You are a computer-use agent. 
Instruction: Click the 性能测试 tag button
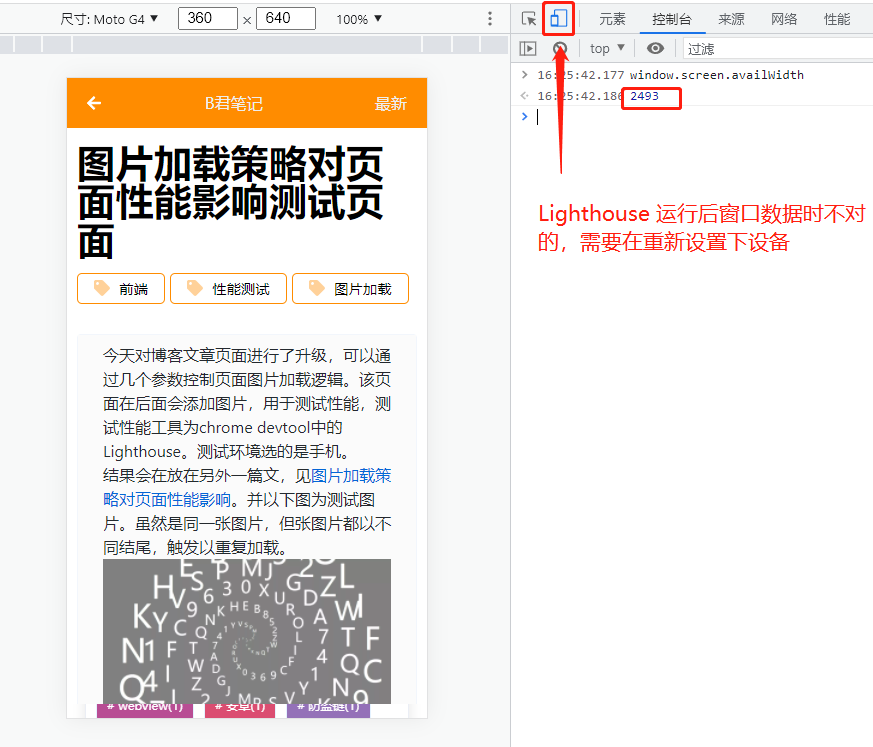(229, 289)
